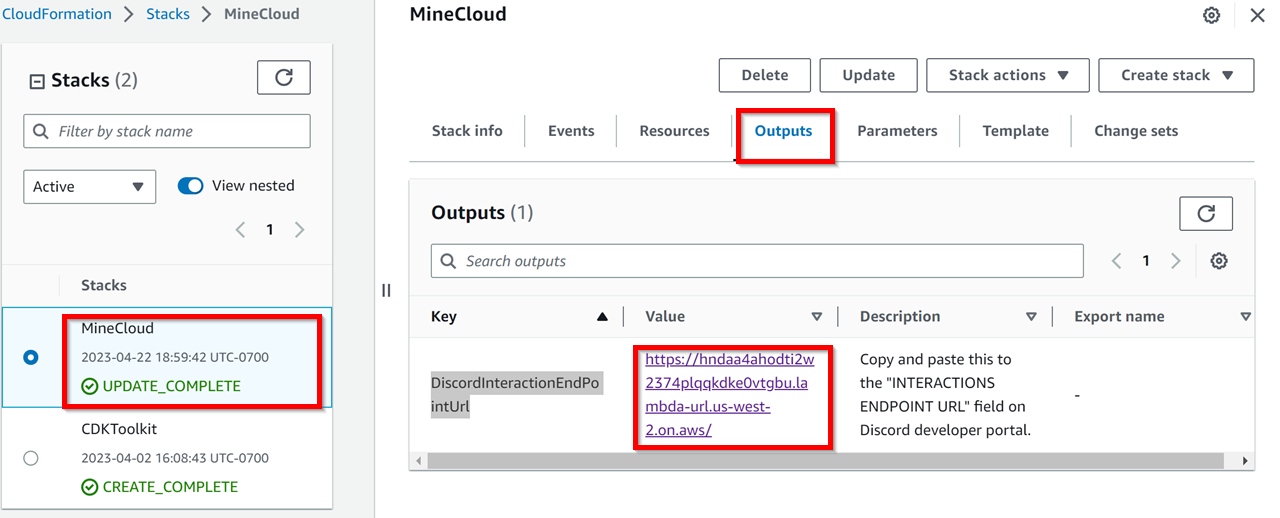This screenshot has width=1280, height=518.
Task: Click the Outputs table horizontal scrollbar
Action: point(826,461)
